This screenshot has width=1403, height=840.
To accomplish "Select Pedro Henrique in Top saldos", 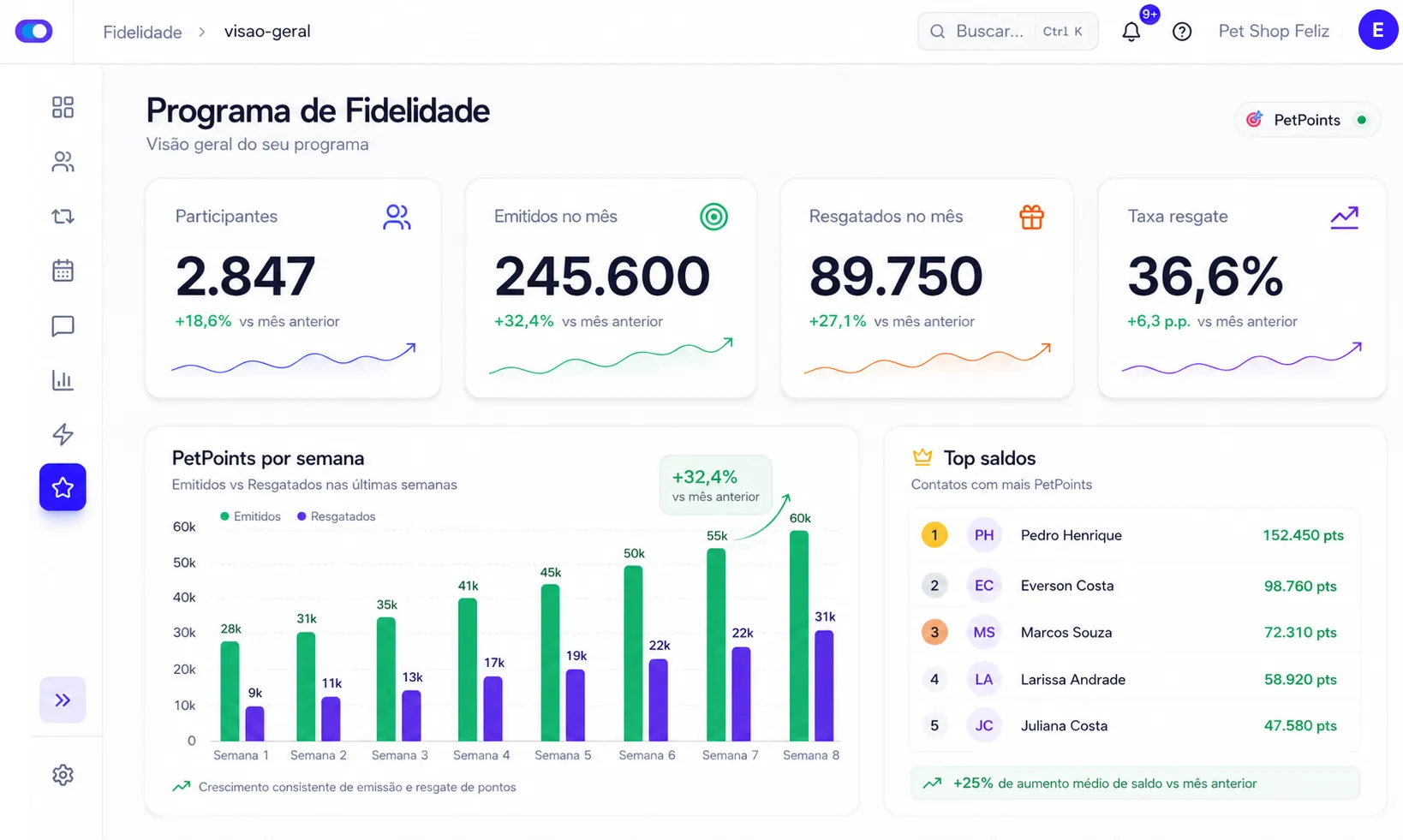I will point(1135,535).
